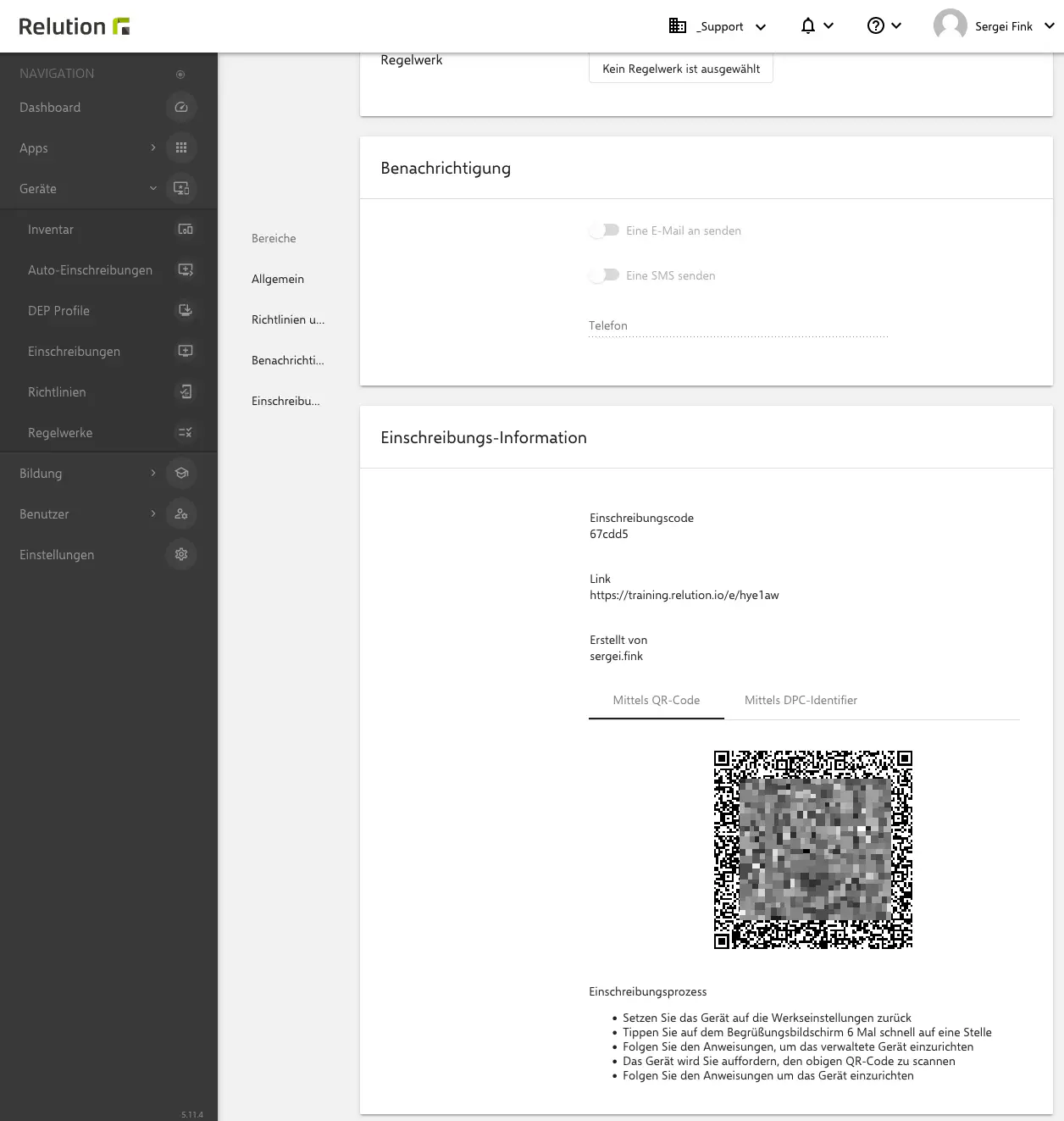
Task: Open Einschreibungen in navigation
Action: click(x=74, y=352)
